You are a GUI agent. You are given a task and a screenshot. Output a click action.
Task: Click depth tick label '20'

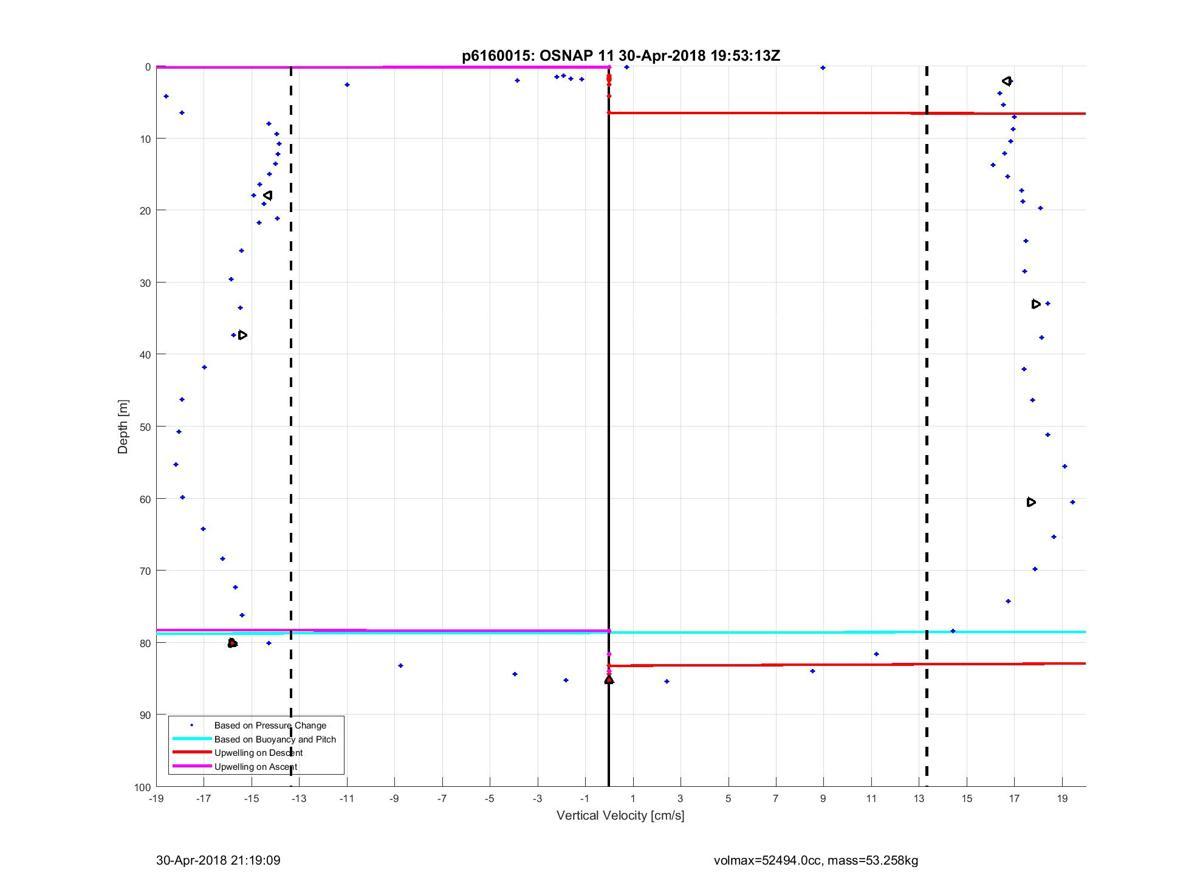145,211
